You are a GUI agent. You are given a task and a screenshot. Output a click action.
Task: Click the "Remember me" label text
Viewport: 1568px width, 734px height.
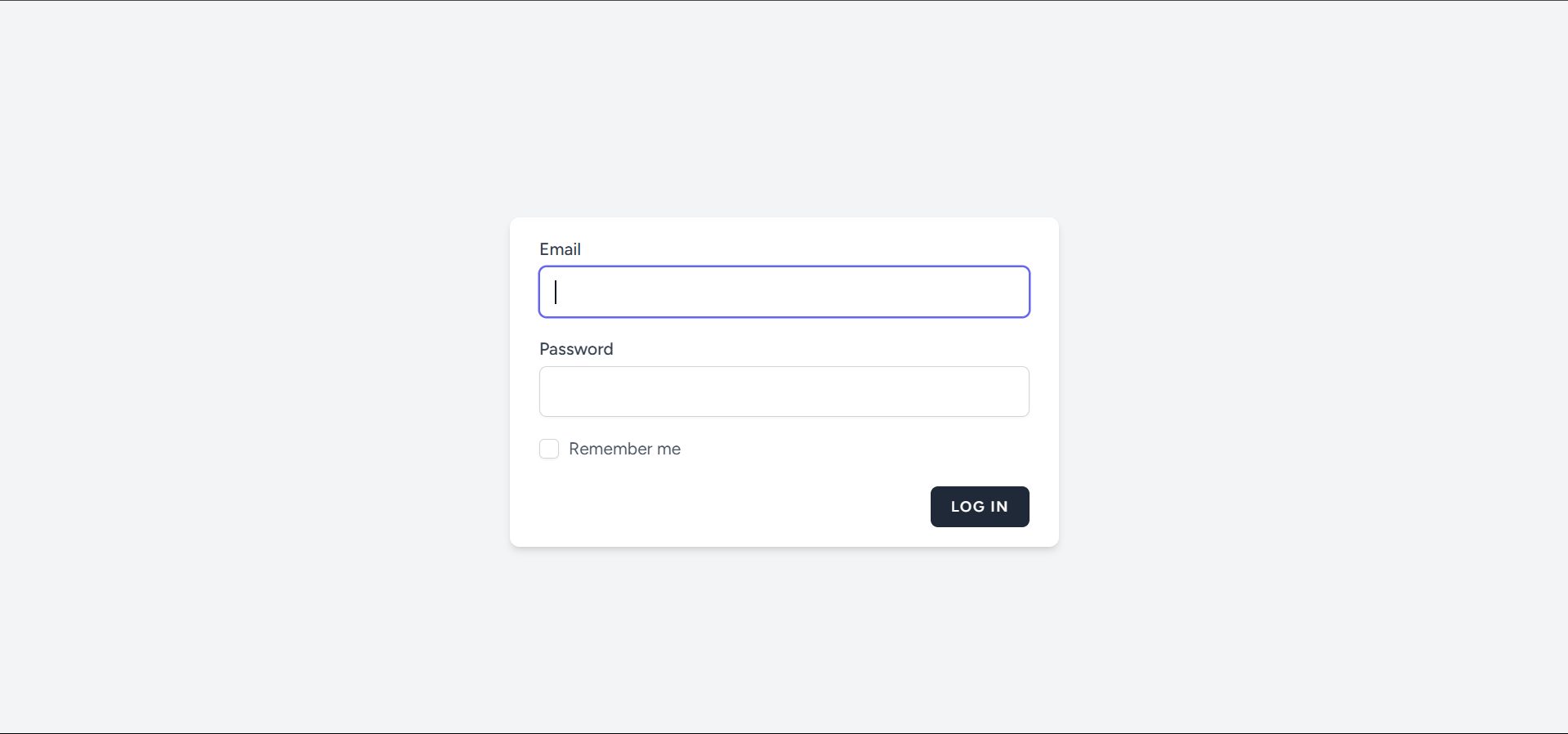coord(624,449)
